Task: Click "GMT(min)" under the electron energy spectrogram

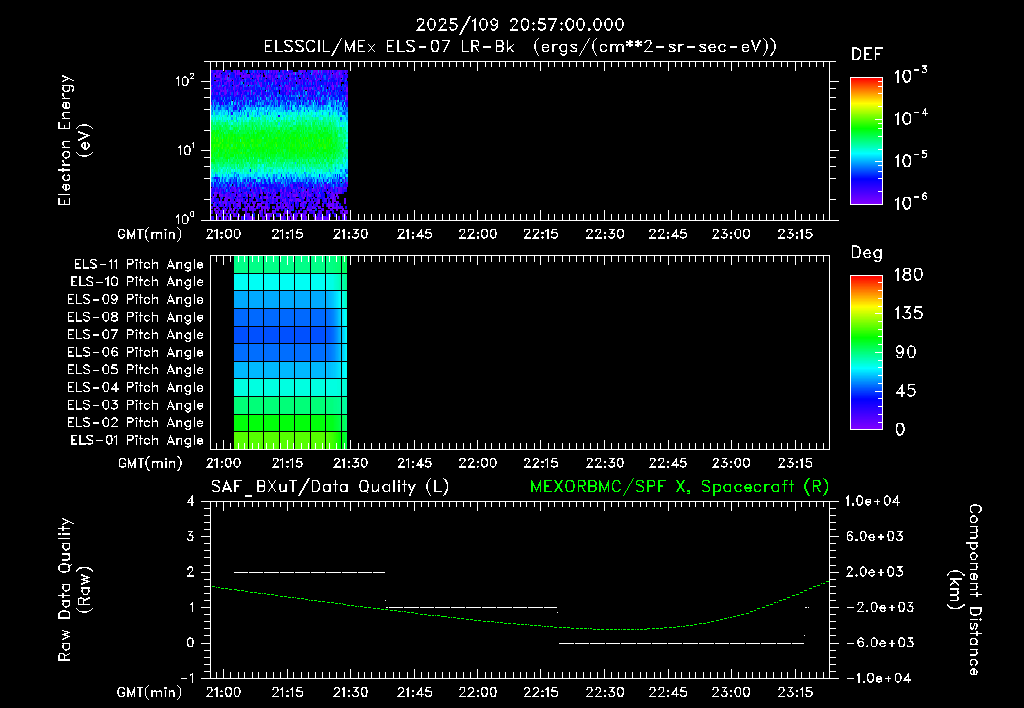Action: coord(150,234)
